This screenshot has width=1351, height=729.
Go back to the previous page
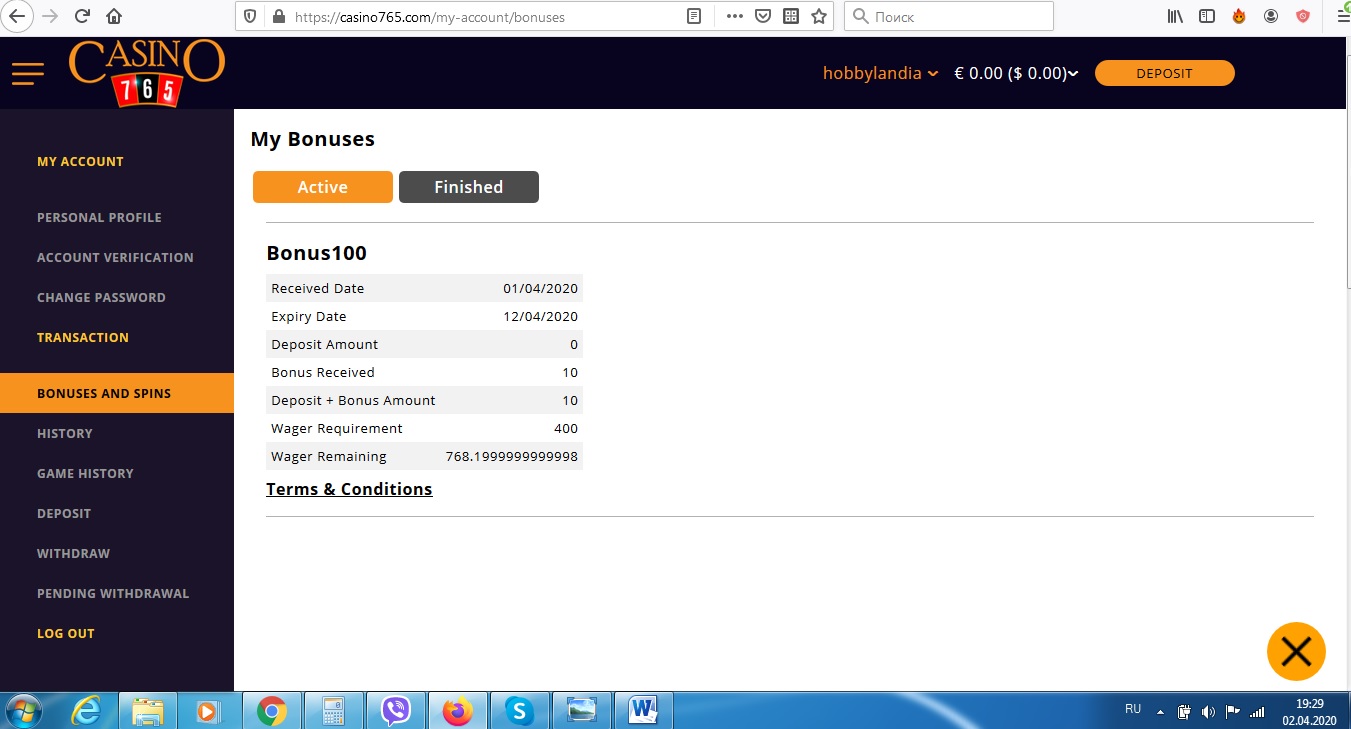point(17,16)
